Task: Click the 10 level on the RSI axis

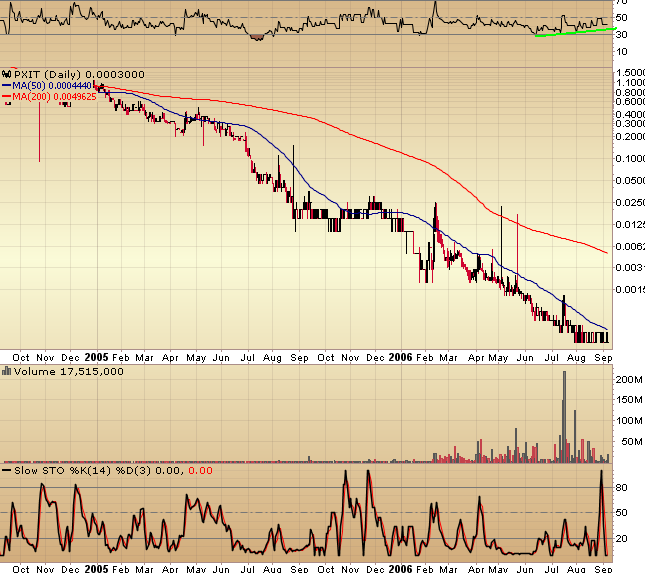Action: coord(622,52)
